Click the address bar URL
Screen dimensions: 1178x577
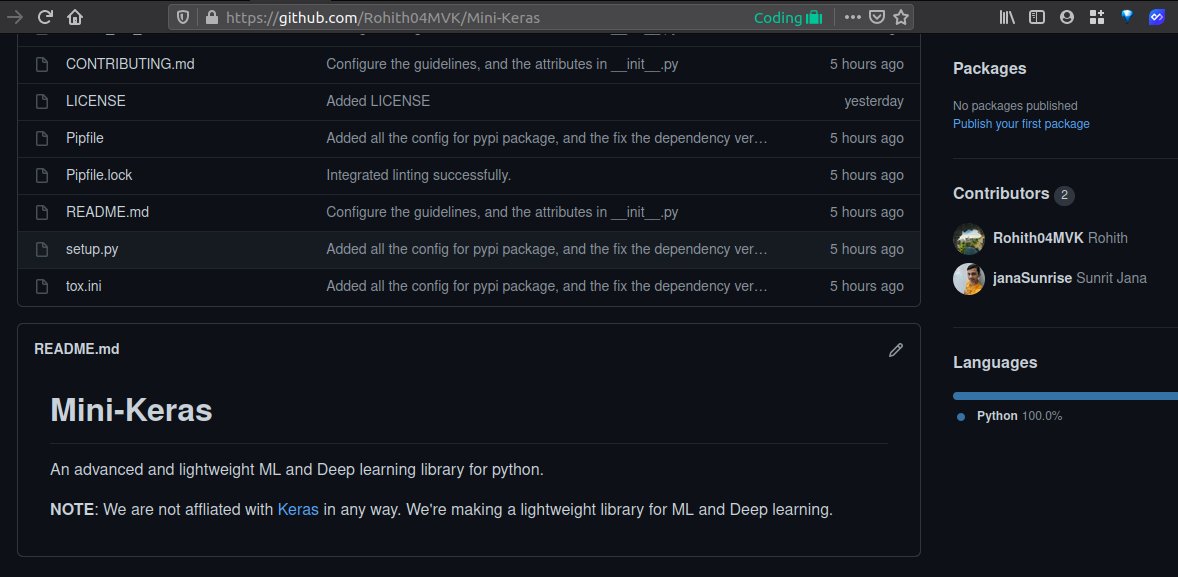[382, 17]
